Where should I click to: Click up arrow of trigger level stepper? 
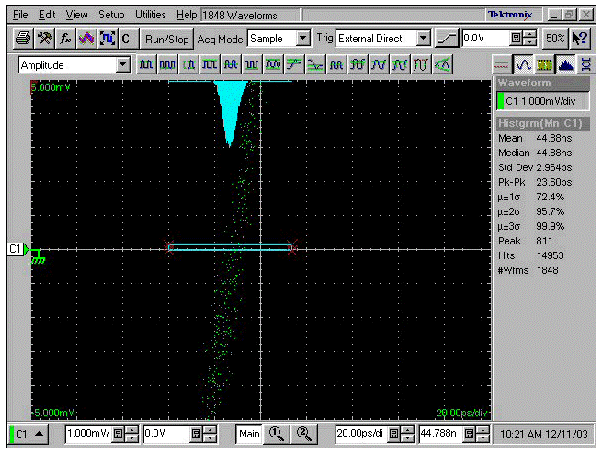coord(530,34)
